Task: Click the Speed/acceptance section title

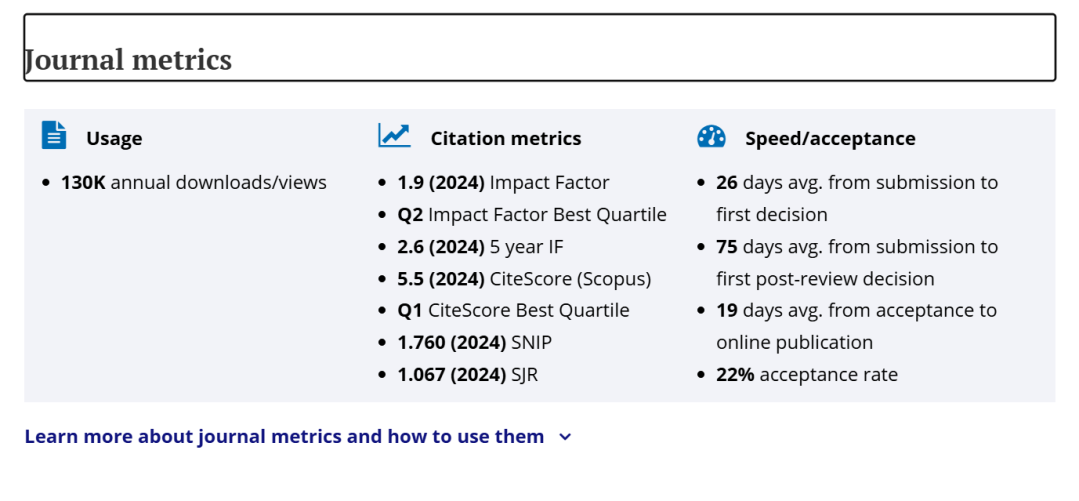Action: click(x=830, y=139)
